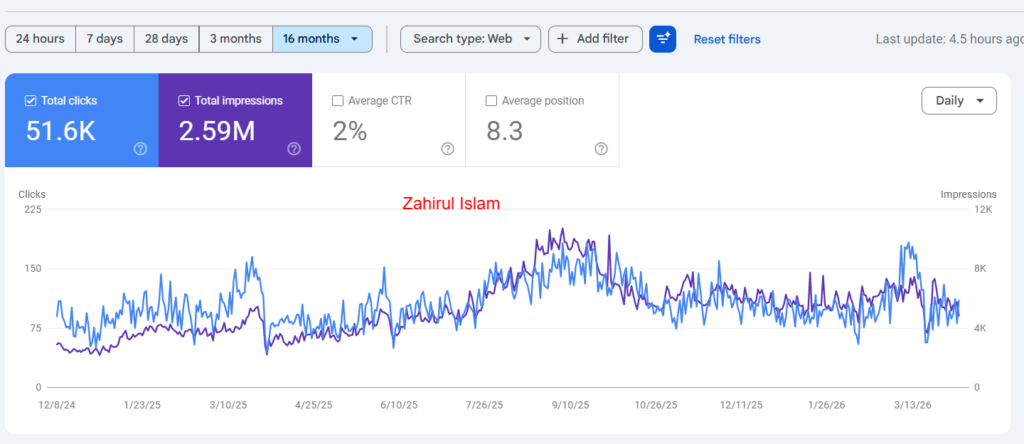Uncheck the Total impressions checkbox
The width and height of the screenshot is (1024, 444).
(x=184, y=101)
